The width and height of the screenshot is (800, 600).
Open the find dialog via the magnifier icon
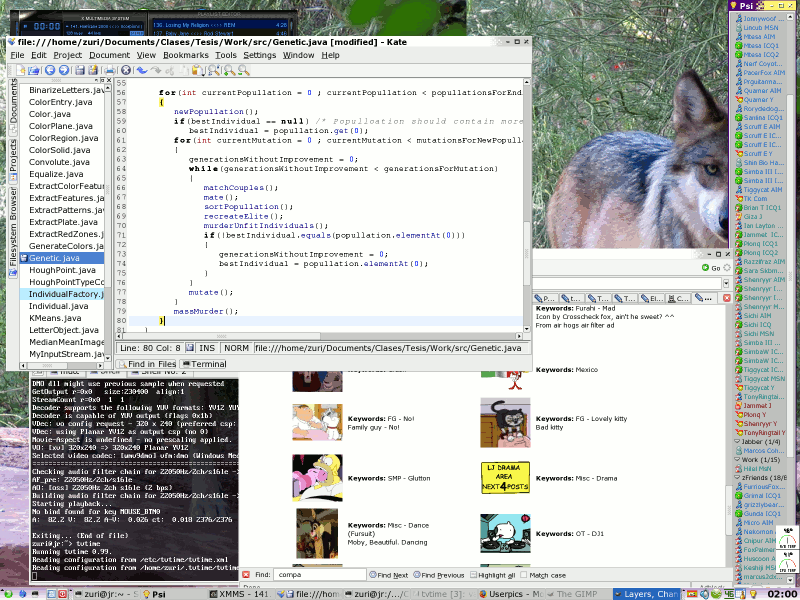216,70
